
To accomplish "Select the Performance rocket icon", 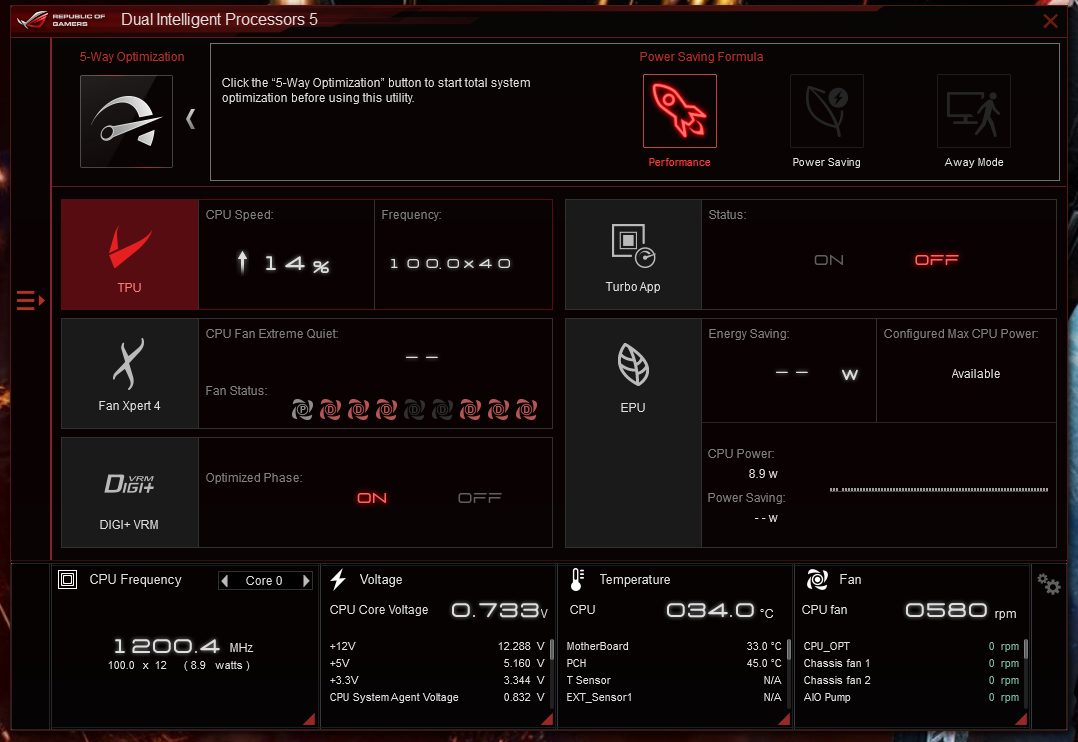I will [679, 111].
